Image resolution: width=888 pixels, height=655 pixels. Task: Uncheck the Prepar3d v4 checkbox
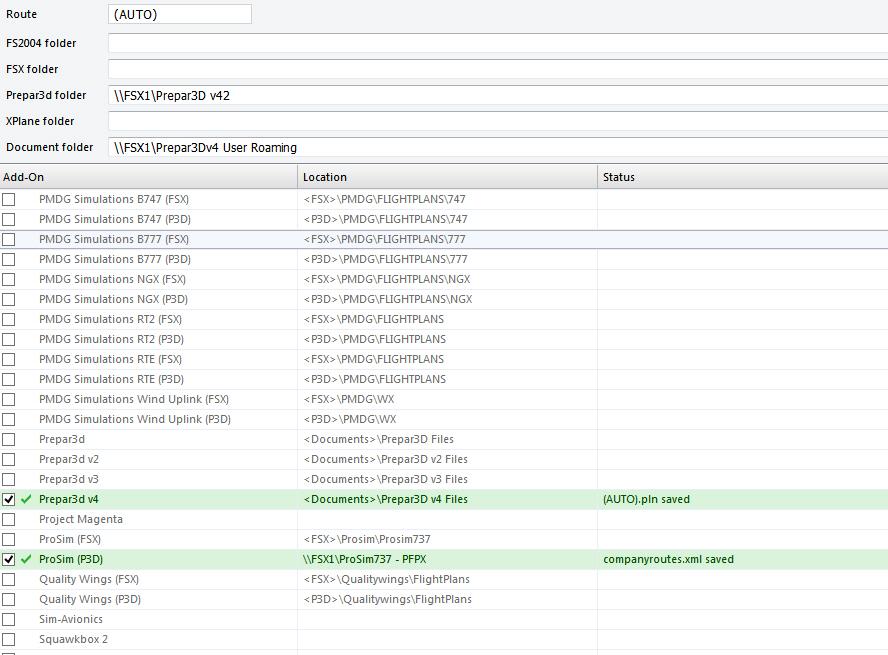9,499
